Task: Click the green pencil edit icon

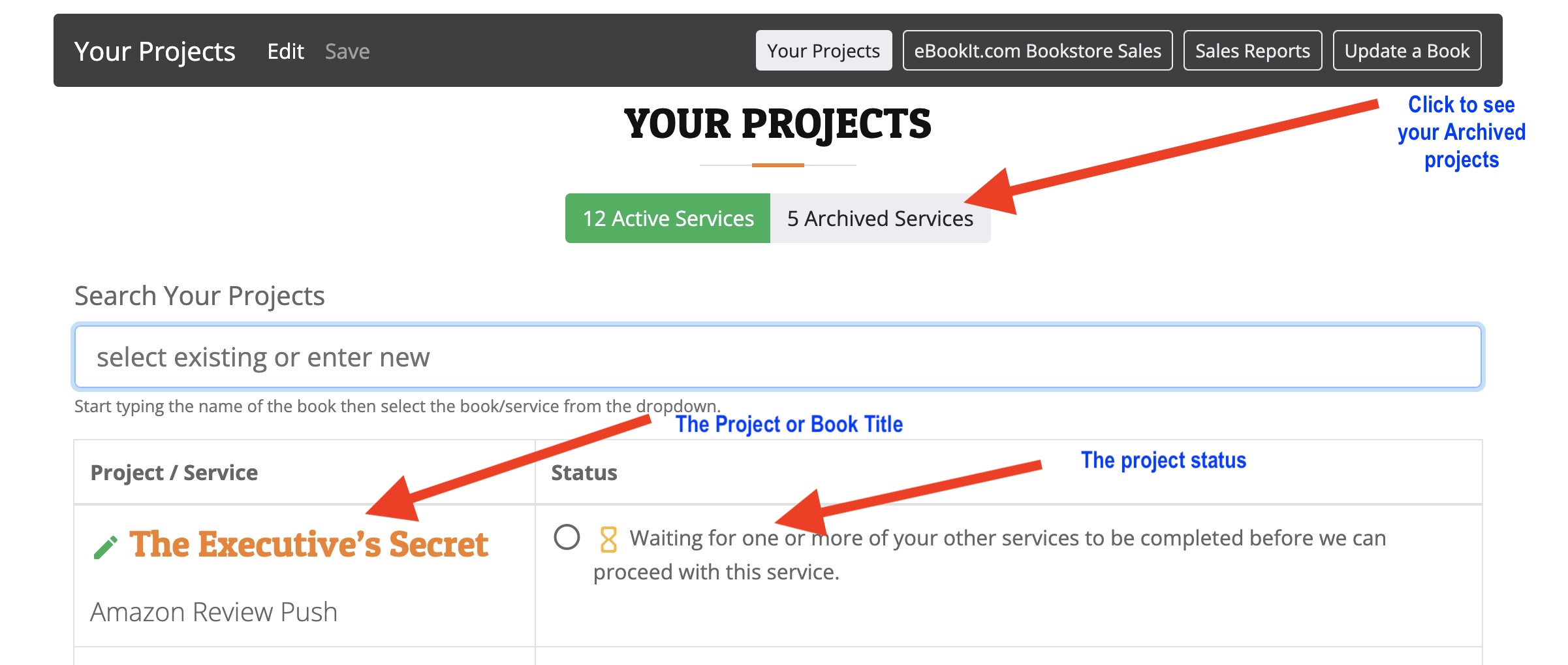Action: click(106, 547)
